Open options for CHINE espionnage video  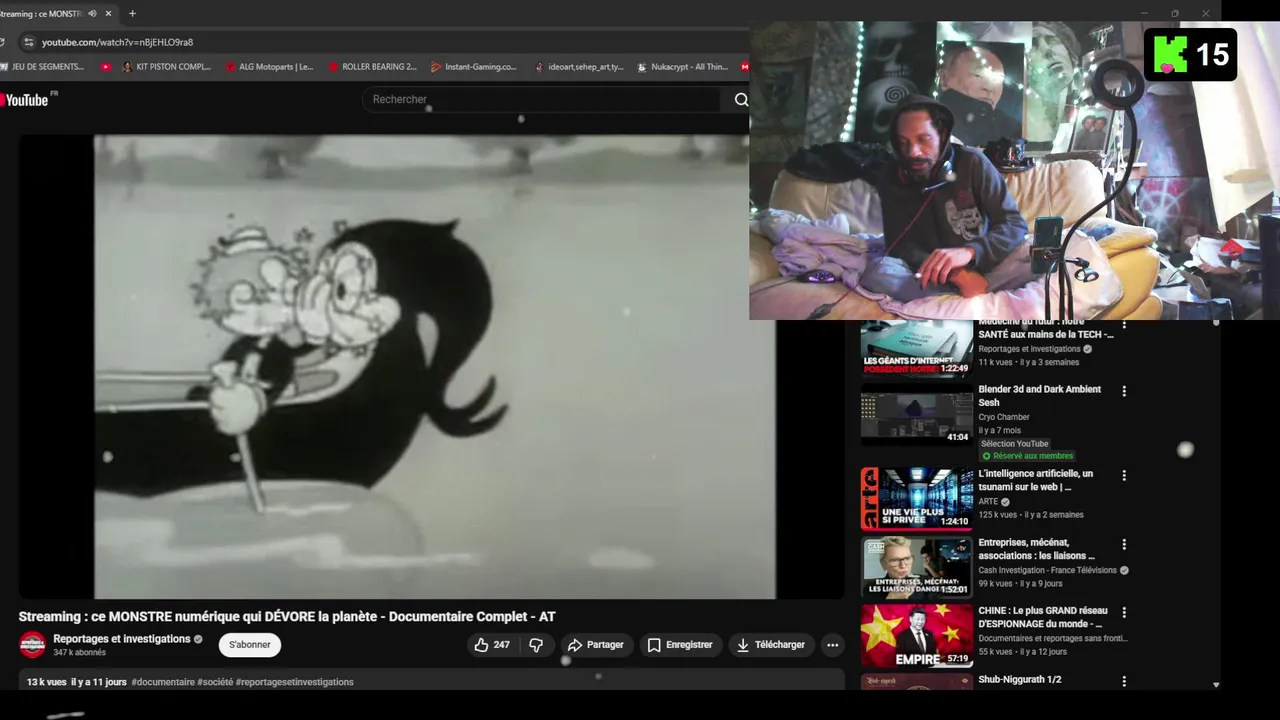[1124, 612]
